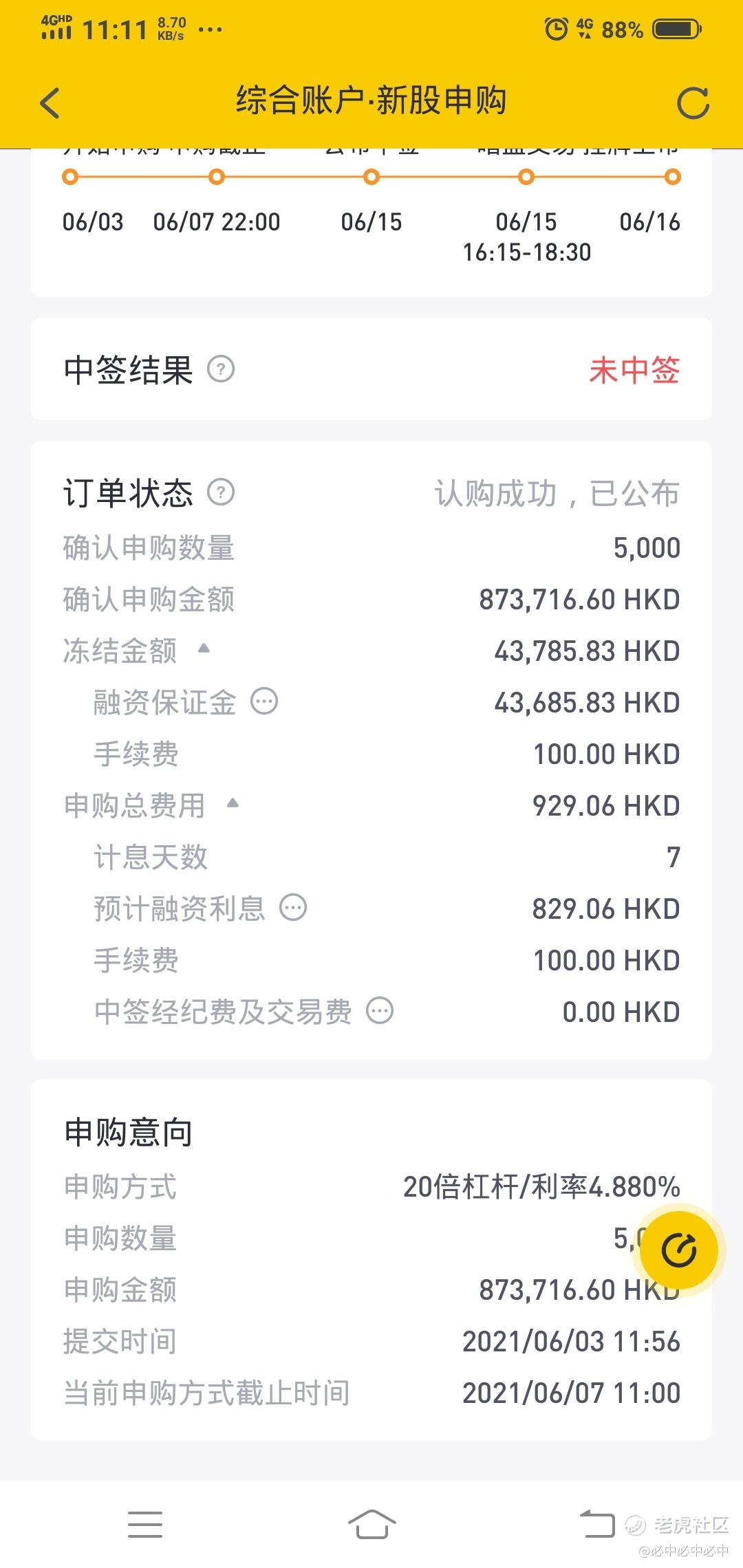Image resolution: width=743 pixels, height=1568 pixels.
Task: Collapse the 冻结金额 breakdown arrow
Action: [204, 648]
